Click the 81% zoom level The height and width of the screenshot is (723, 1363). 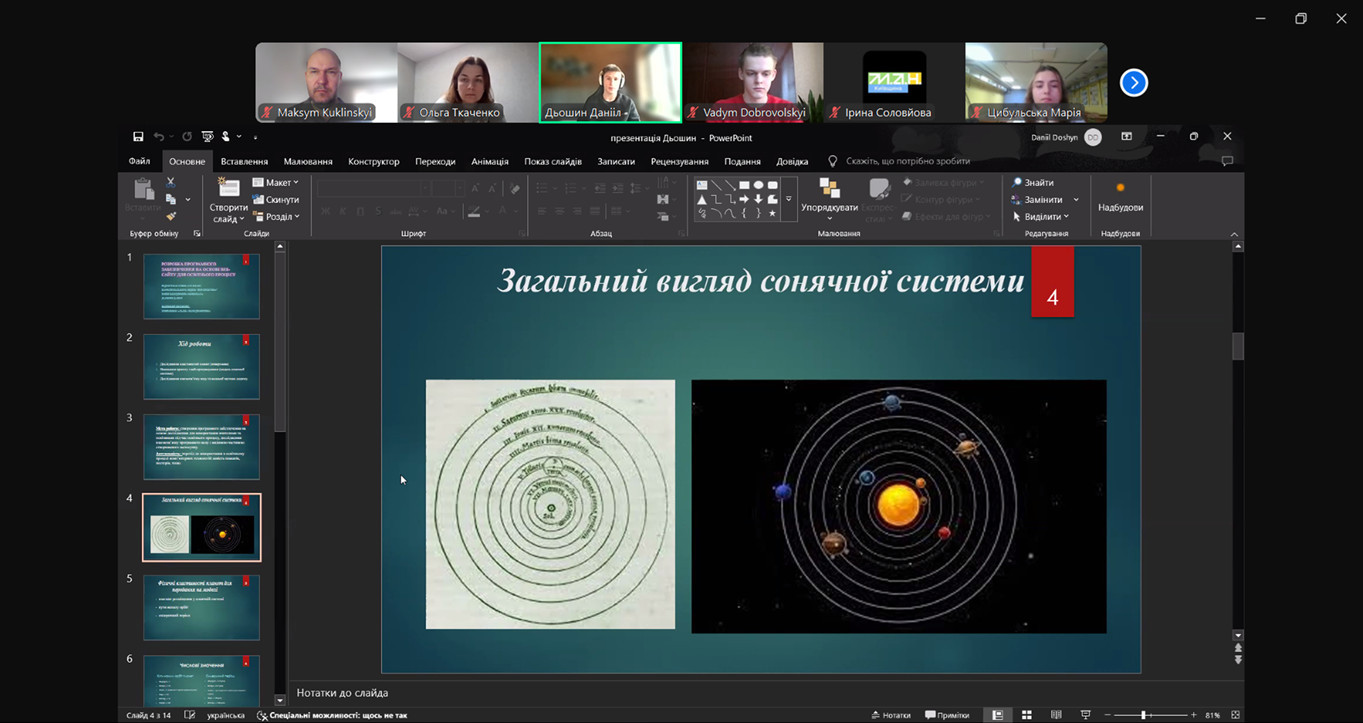1212,715
